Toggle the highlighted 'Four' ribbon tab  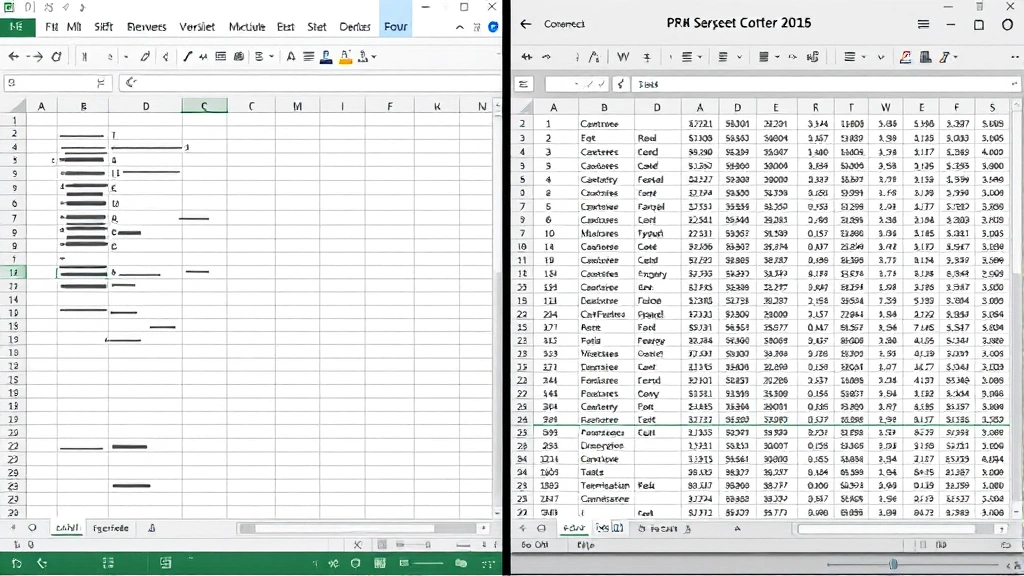(395, 27)
